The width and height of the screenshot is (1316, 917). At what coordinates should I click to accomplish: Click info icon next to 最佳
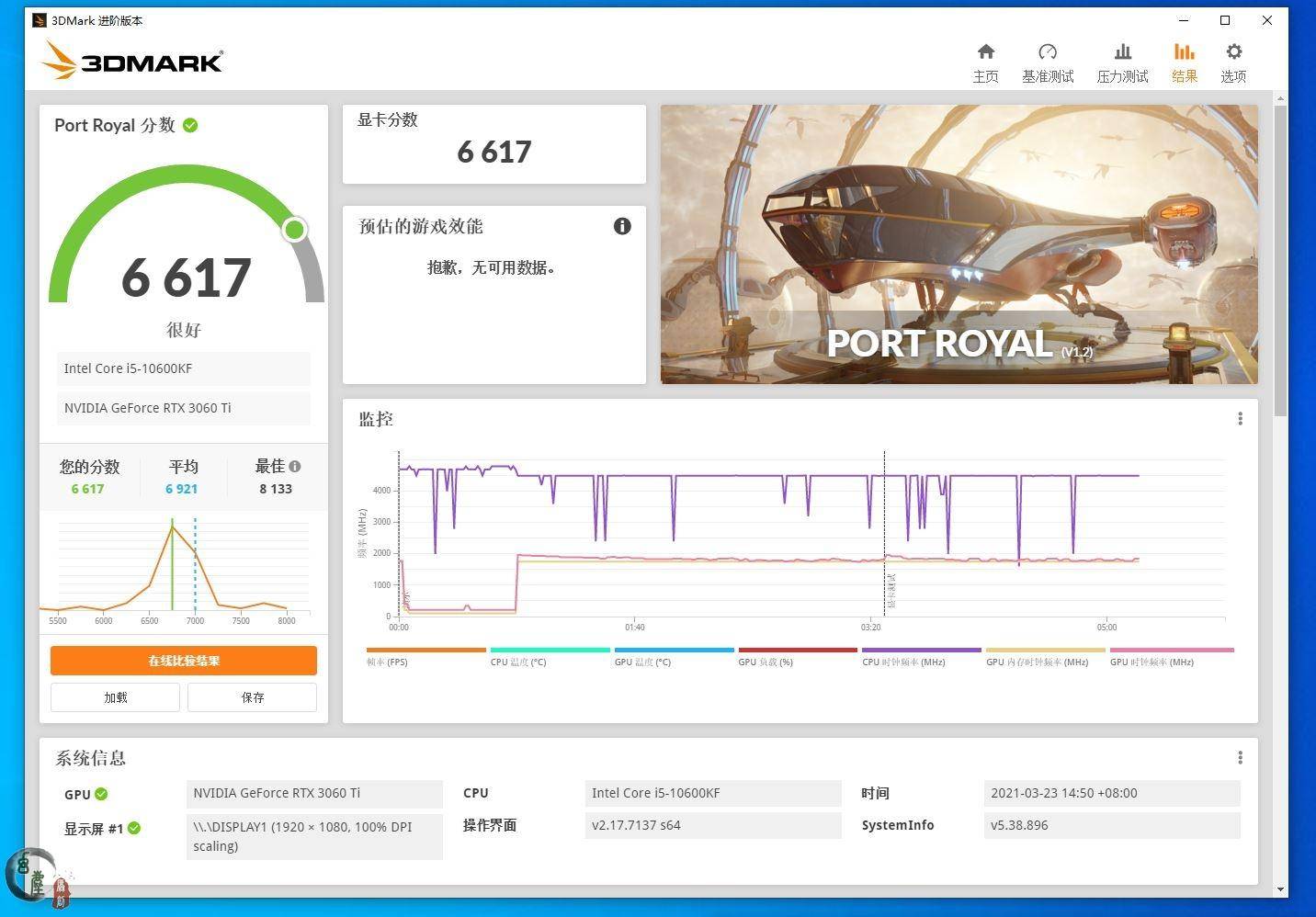pos(295,466)
